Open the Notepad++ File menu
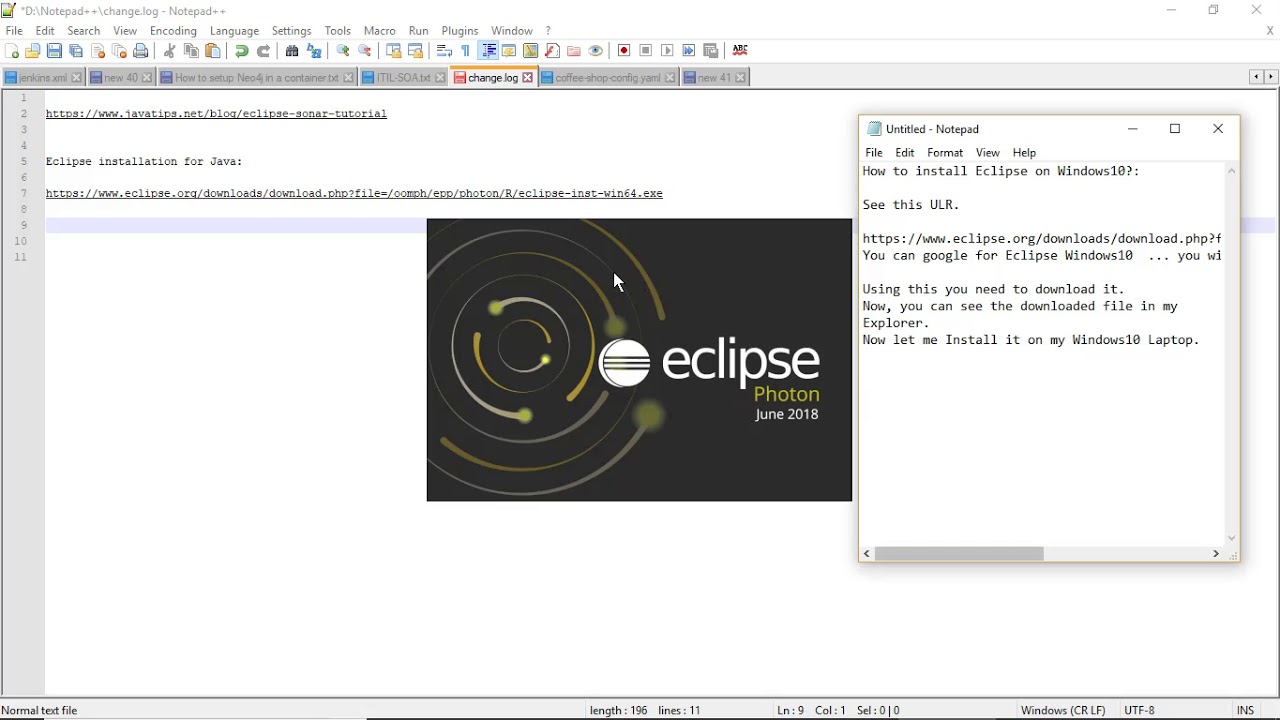Screen dimensions: 1280x720 click(x=14, y=31)
